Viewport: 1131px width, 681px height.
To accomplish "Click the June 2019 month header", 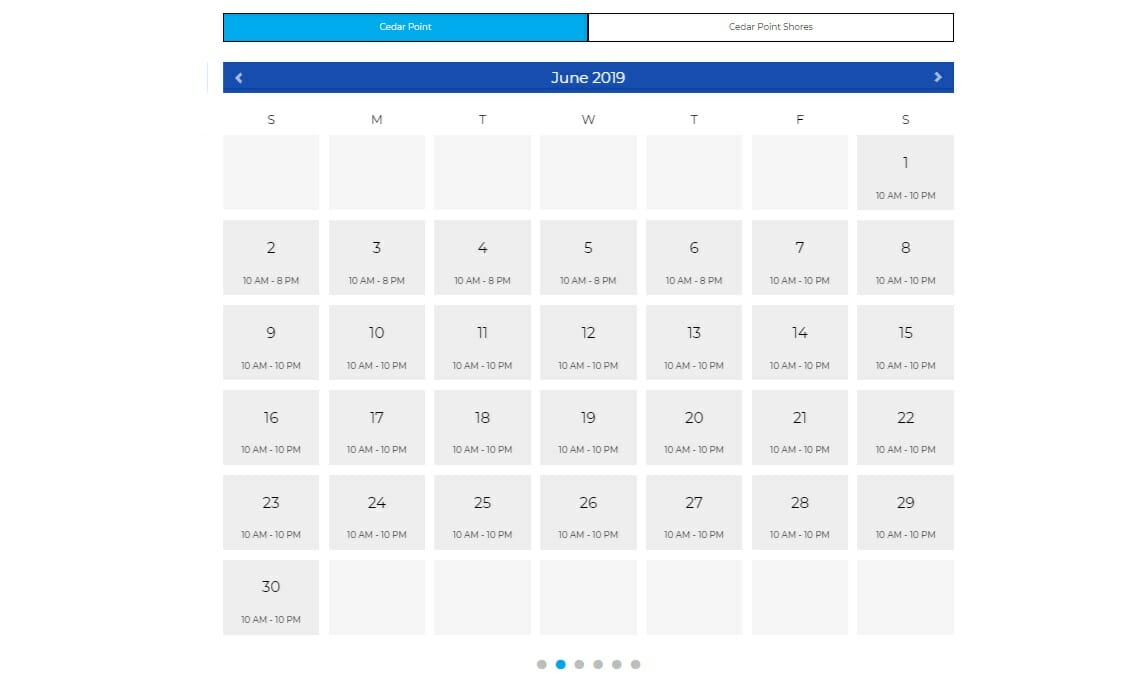I will 588,78.
